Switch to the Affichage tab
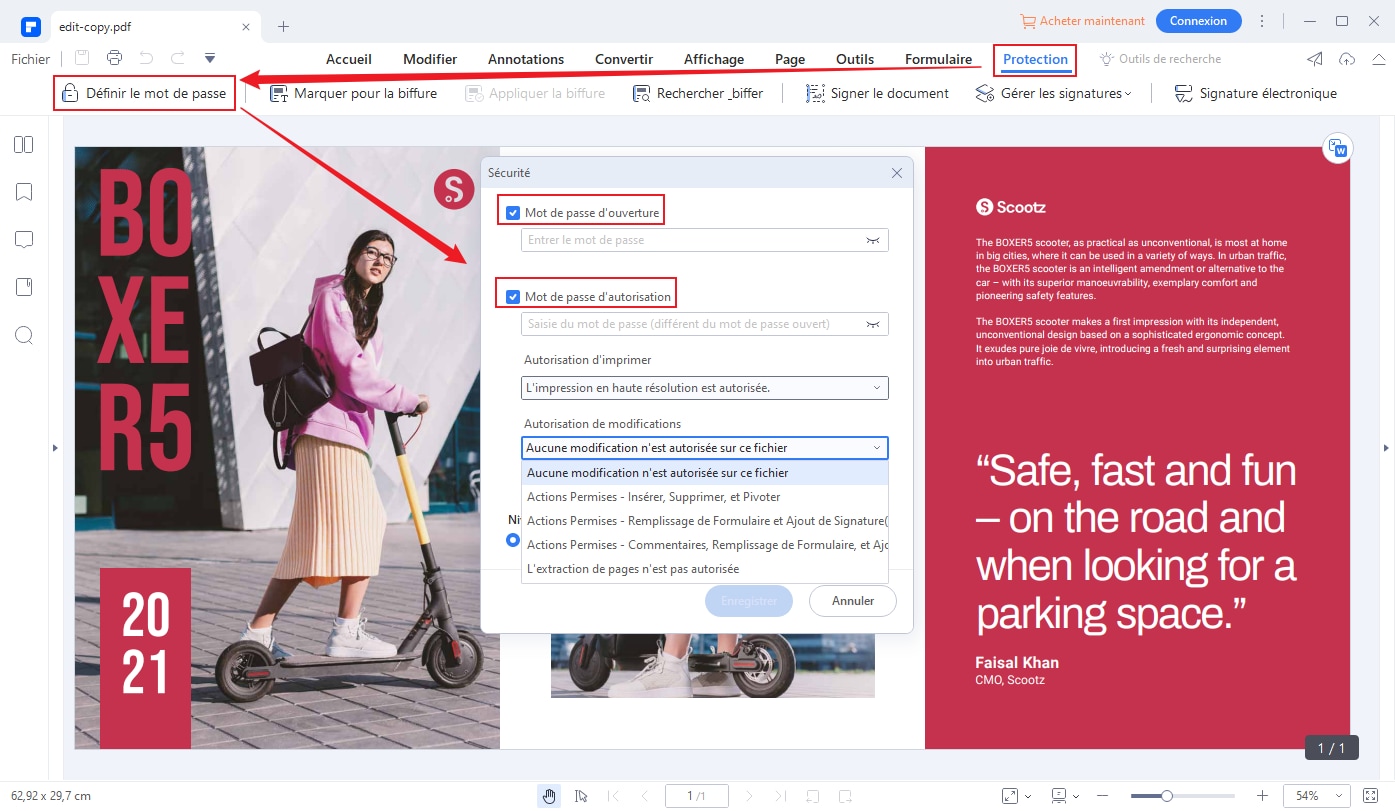The height and width of the screenshot is (811, 1395). [x=714, y=59]
